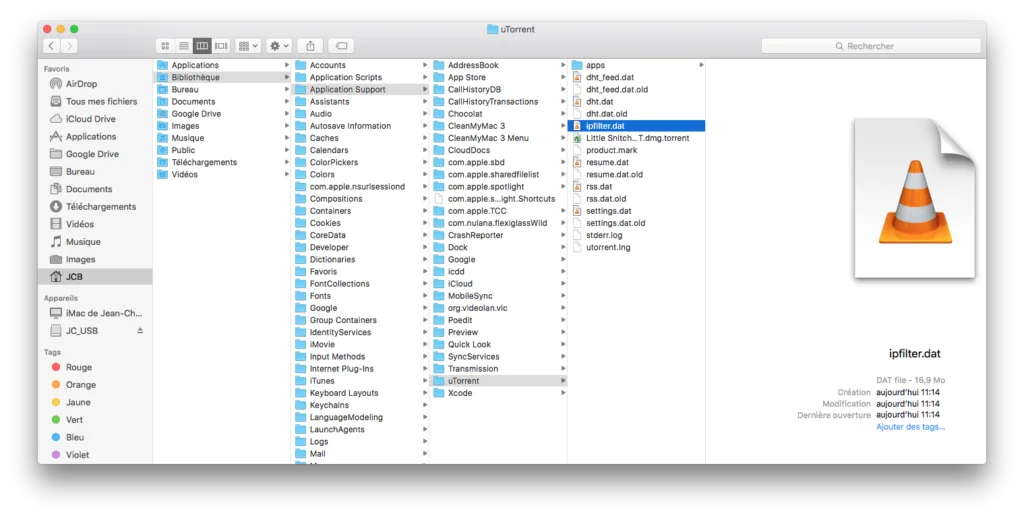This screenshot has height=518, width=1024.
Task: Open the item arrangement dropdown
Action: [248, 46]
